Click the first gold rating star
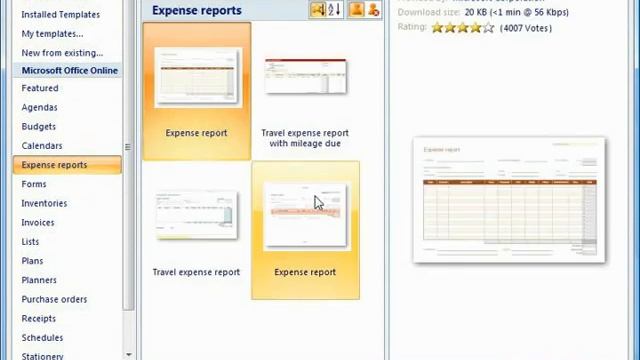Viewport: 640px width, 360px height. pyautogui.click(x=438, y=28)
